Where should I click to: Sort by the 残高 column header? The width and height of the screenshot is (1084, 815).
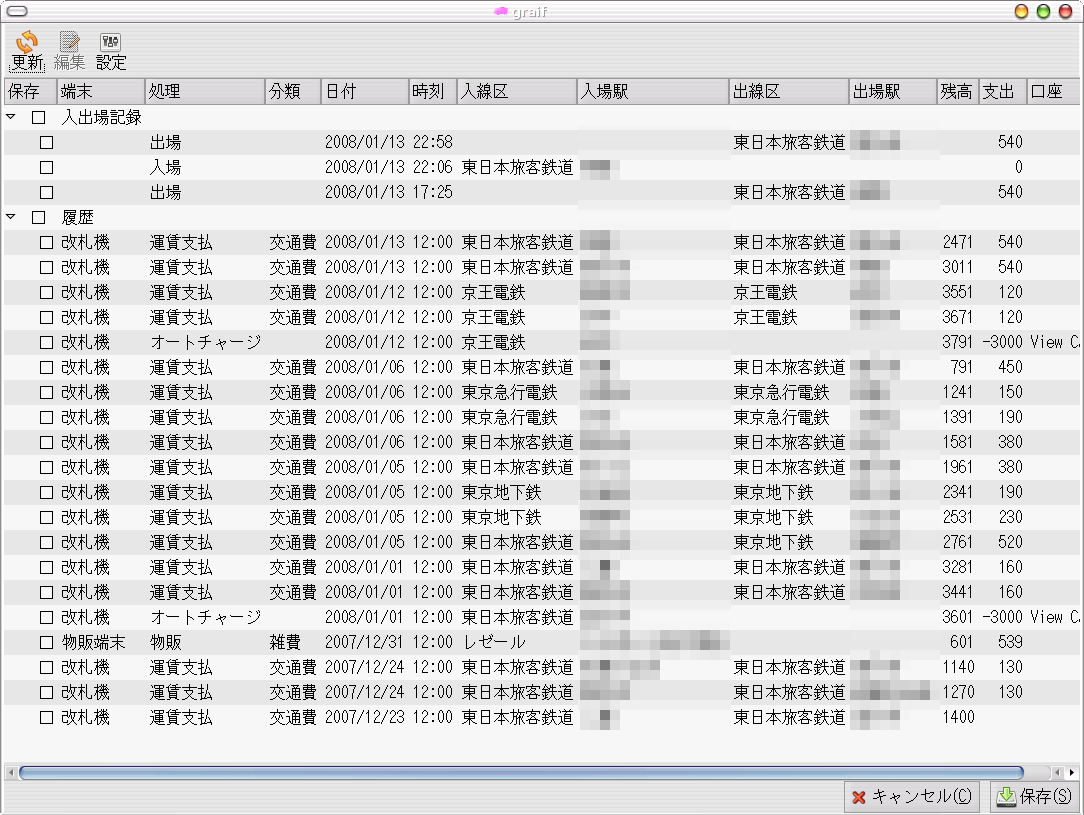click(956, 92)
